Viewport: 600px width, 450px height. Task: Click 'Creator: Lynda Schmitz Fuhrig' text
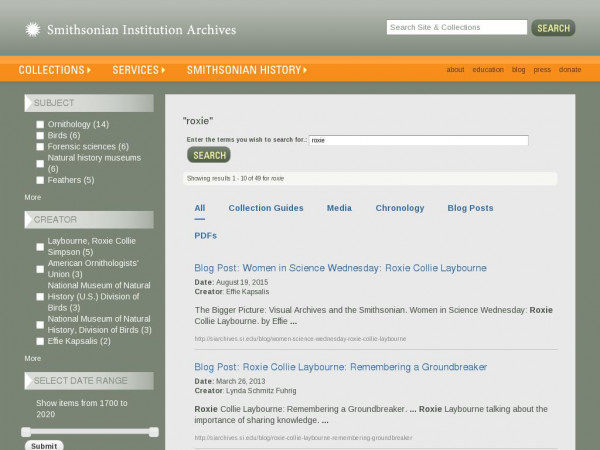click(x=245, y=391)
